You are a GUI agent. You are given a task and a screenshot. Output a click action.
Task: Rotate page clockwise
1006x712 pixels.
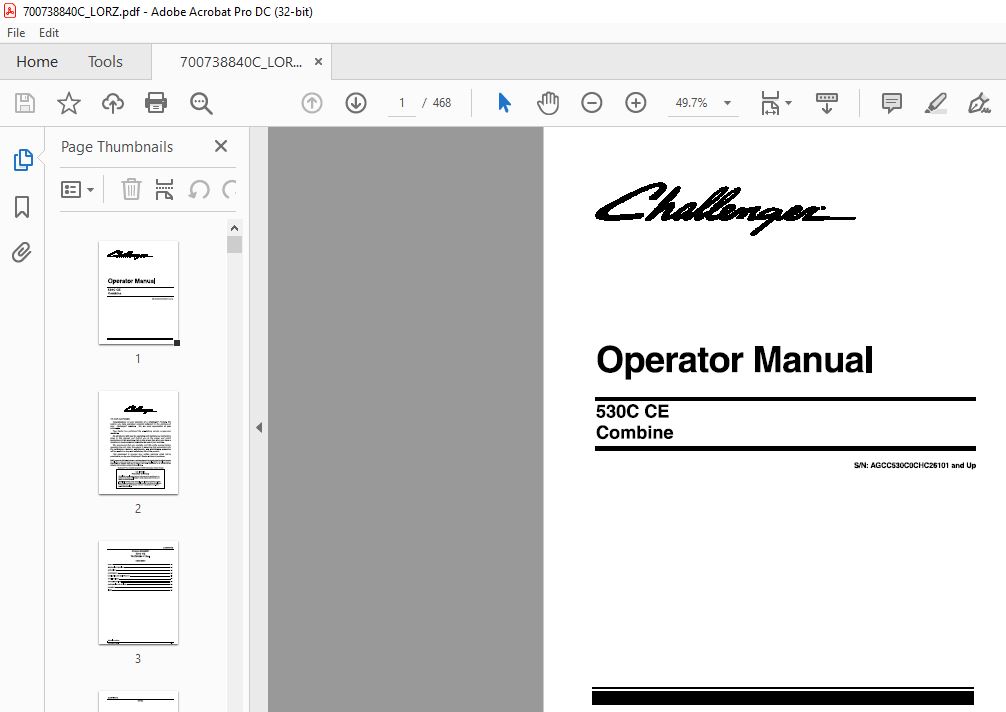point(230,189)
